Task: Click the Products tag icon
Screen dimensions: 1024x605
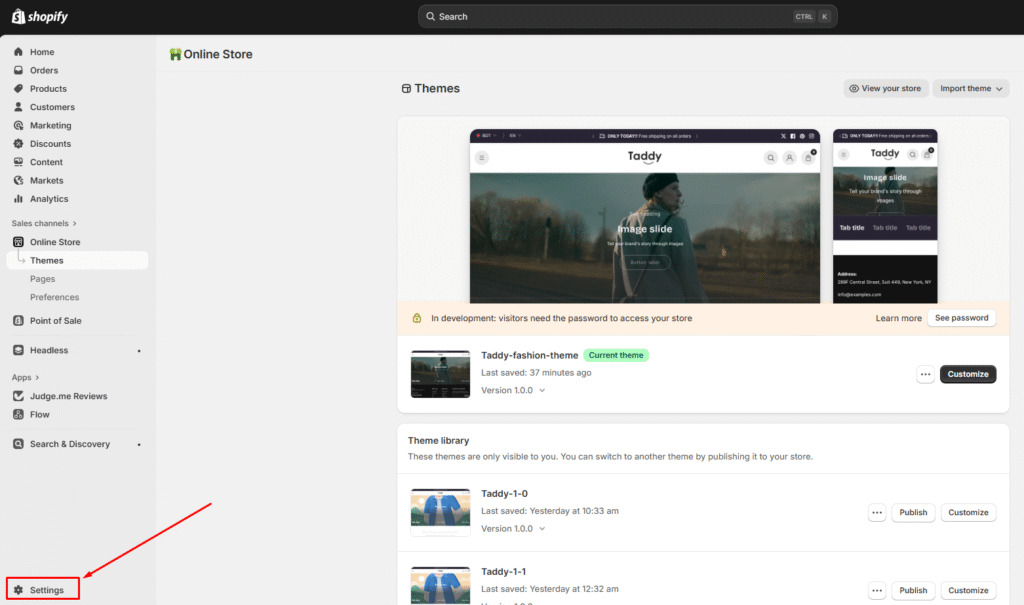Action: click(x=18, y=88)
